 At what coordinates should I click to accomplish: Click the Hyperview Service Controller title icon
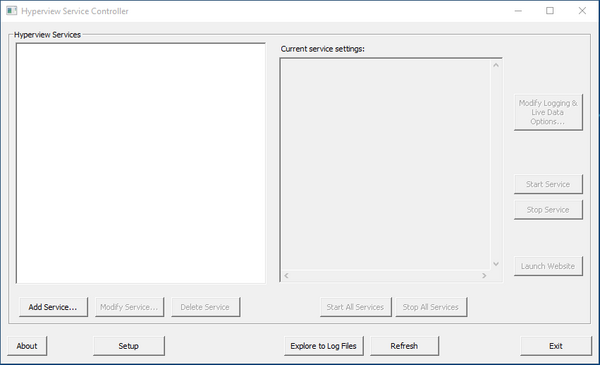pos(11,11)
